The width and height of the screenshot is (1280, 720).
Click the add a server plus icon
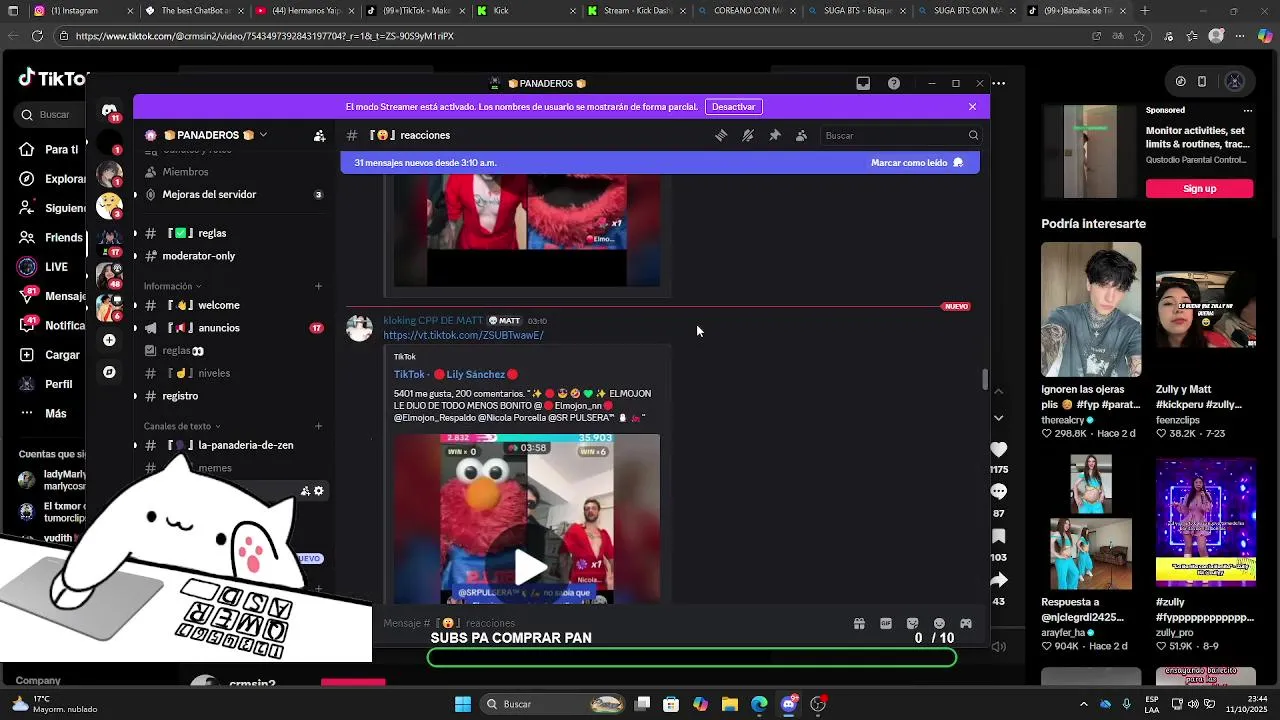109,340
